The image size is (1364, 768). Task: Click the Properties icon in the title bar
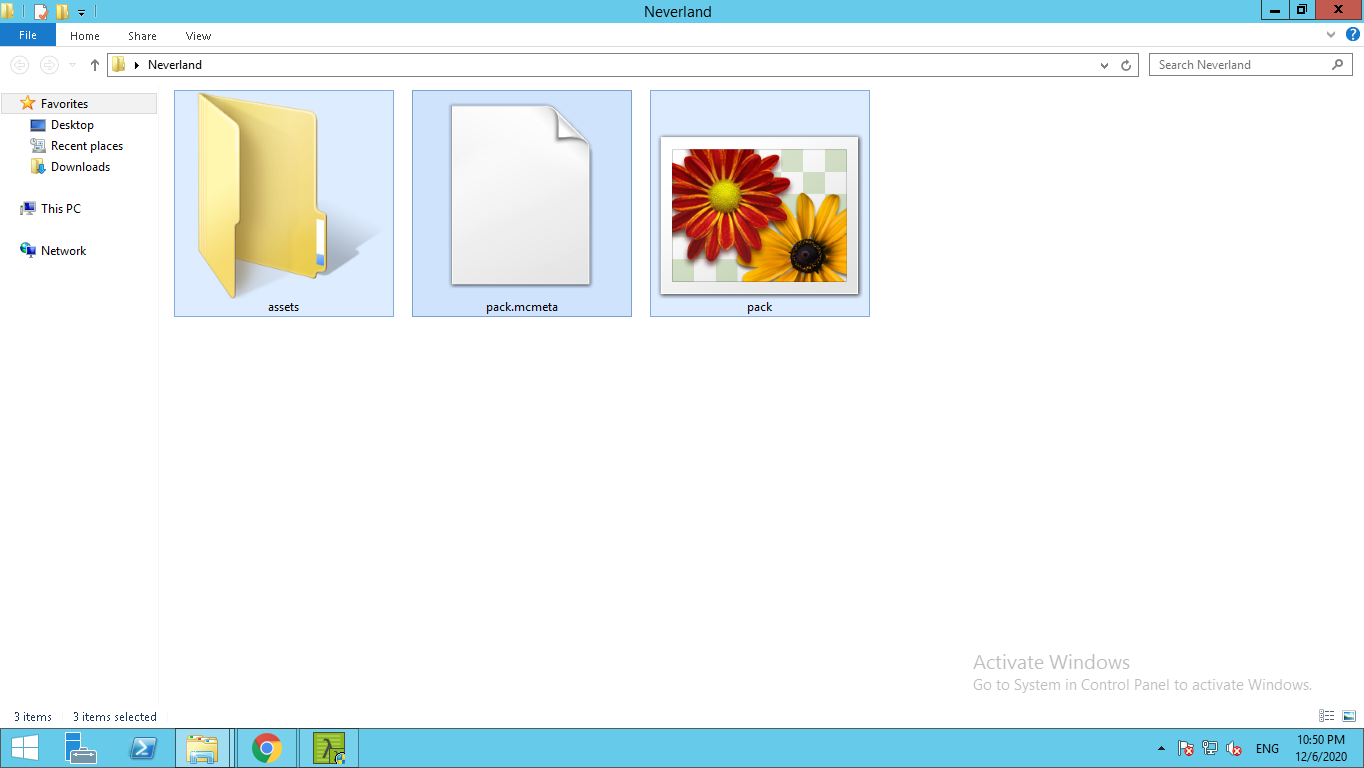(41, 12)
